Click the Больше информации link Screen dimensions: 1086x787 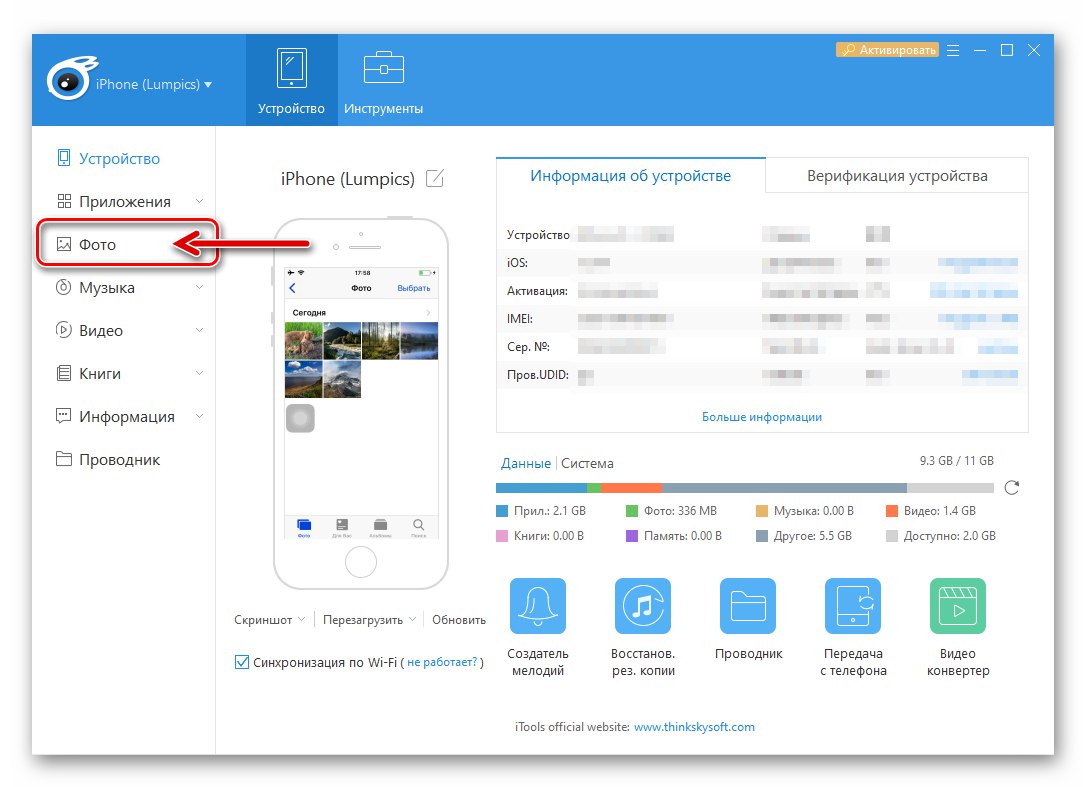click(762, 417)
